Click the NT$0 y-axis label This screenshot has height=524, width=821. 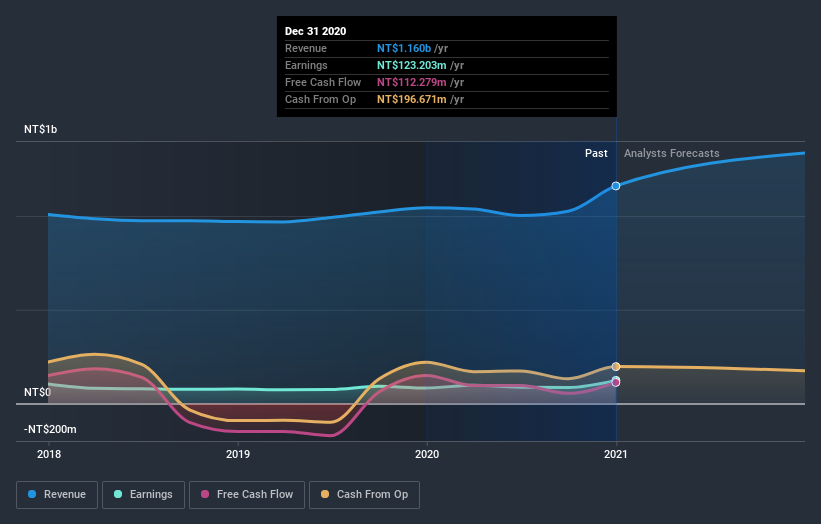tap(38, 392)
